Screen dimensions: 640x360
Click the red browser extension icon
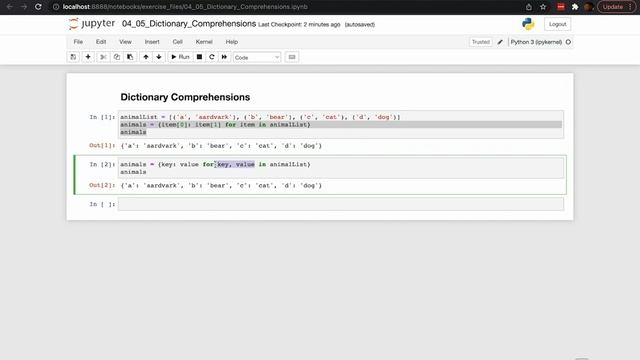pos(561,7)
